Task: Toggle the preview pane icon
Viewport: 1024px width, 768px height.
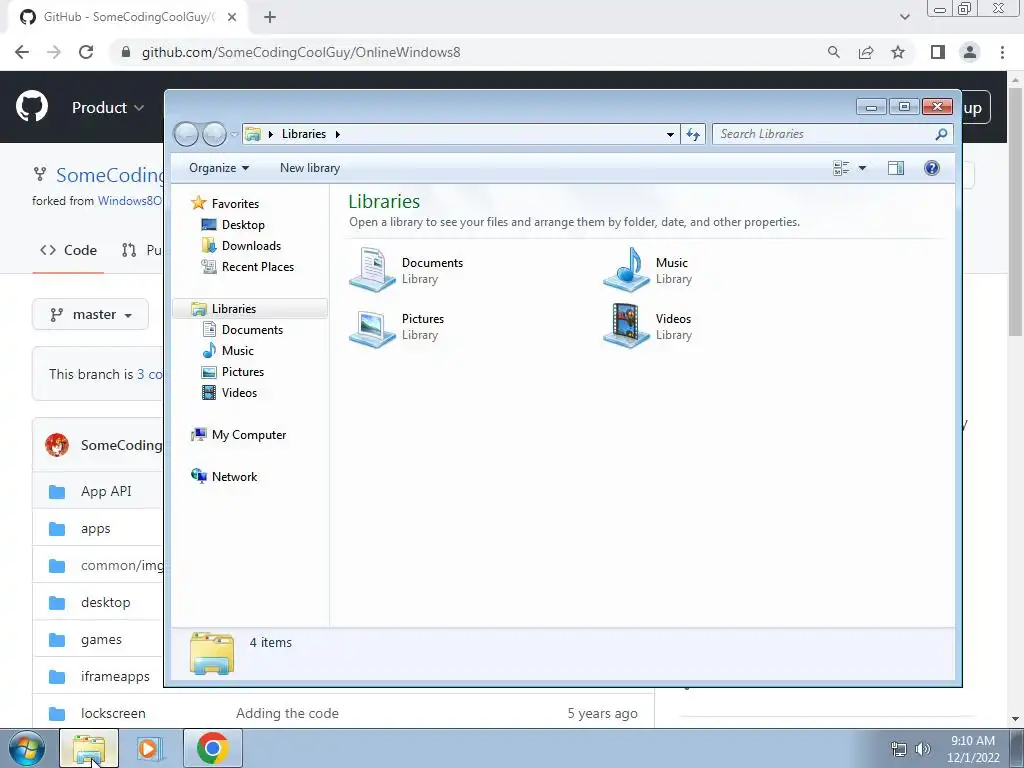Action: (x=896, y=168)
